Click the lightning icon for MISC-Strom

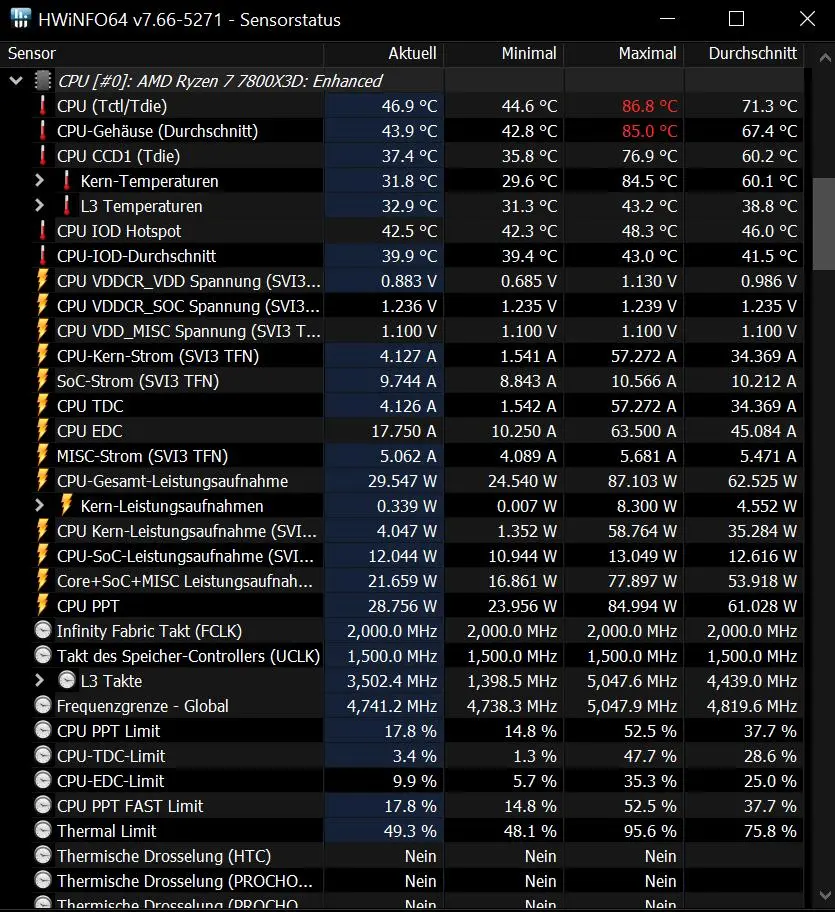(x=42, y=455)
